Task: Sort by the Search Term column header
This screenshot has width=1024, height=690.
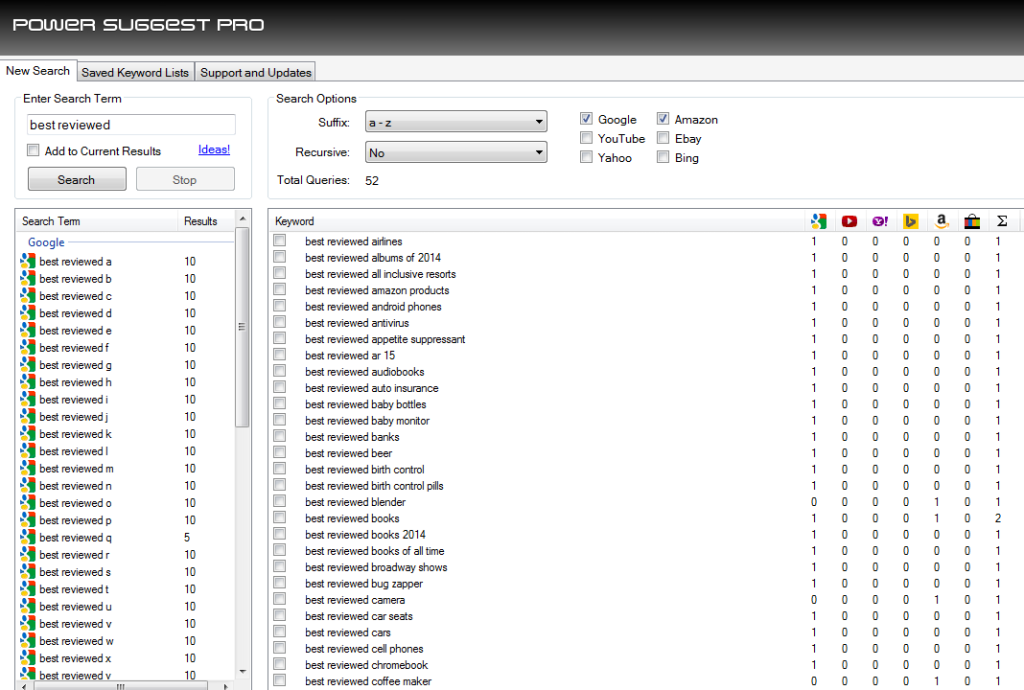Action: (97, 221)
